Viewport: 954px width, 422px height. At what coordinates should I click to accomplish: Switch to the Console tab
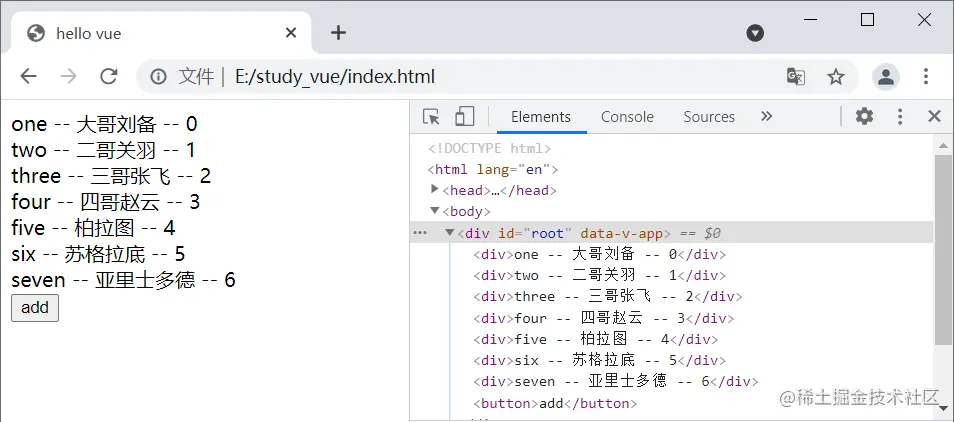(627, 117)
